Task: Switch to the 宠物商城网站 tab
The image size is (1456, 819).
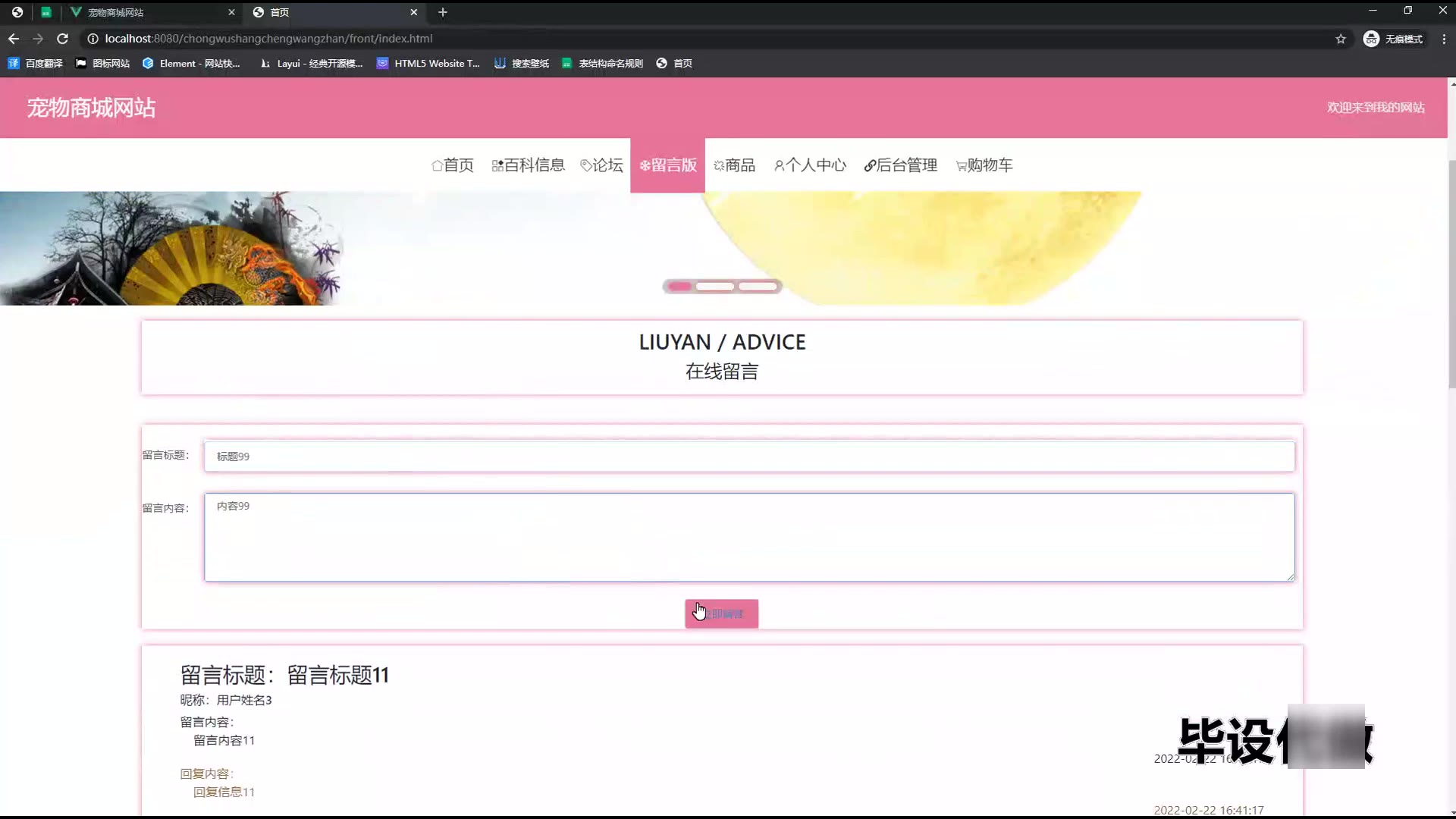Action: (x=152, y=12)
